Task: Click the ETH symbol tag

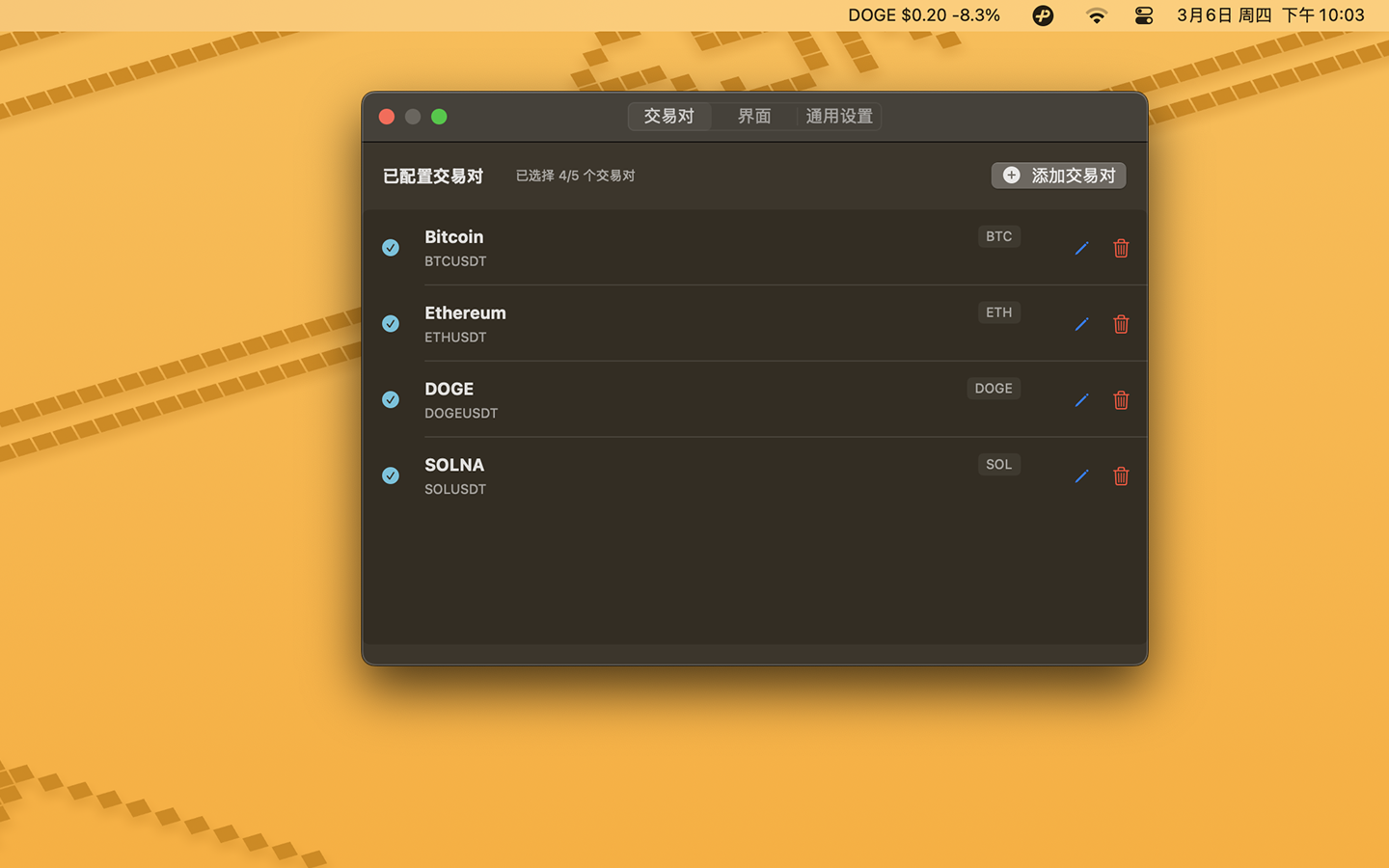Action: [x=999, y=312]
